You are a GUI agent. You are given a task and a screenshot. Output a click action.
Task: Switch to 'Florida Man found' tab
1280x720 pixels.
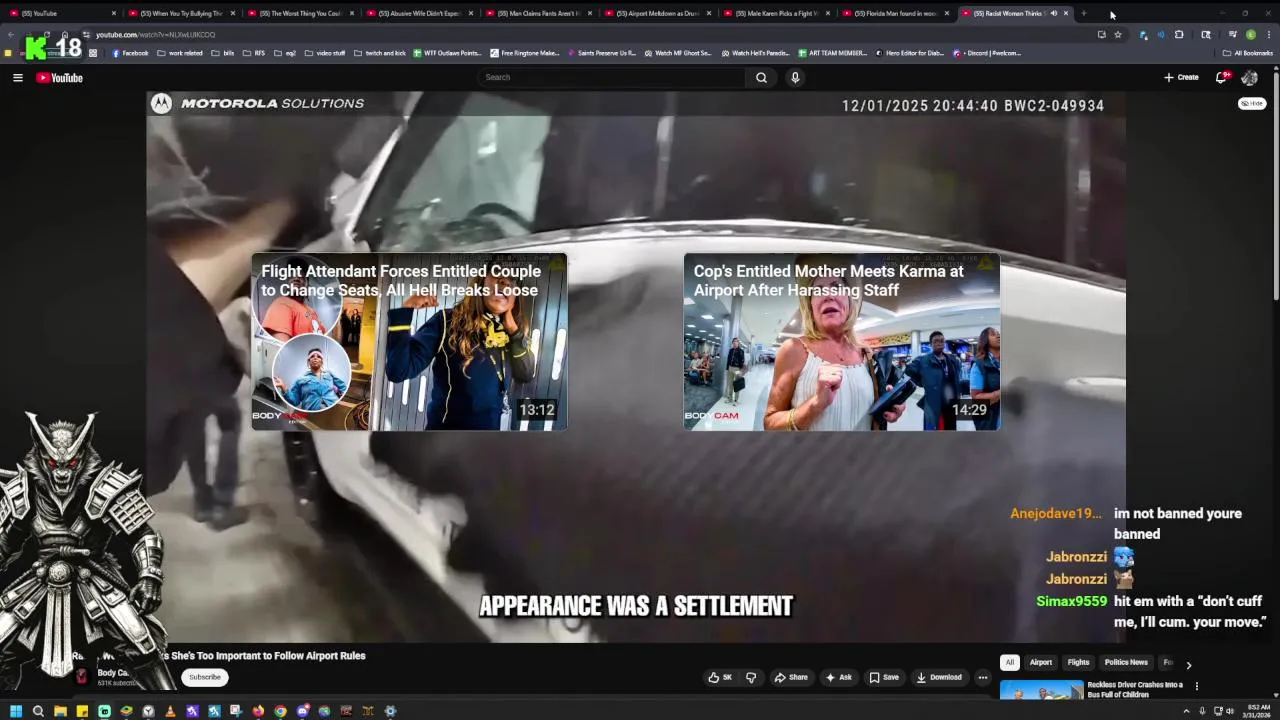(895, 13)
